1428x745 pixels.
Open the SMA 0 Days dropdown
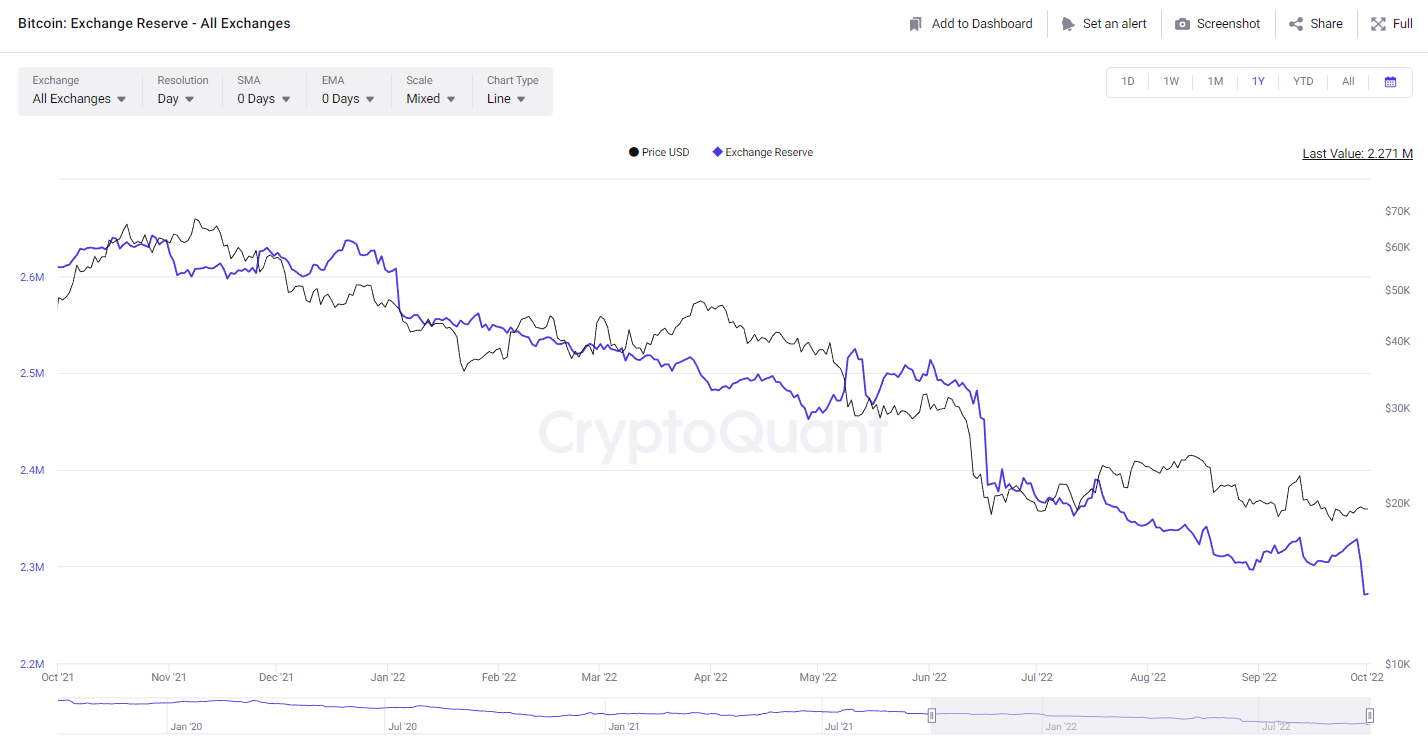click(x=263, y=99)
